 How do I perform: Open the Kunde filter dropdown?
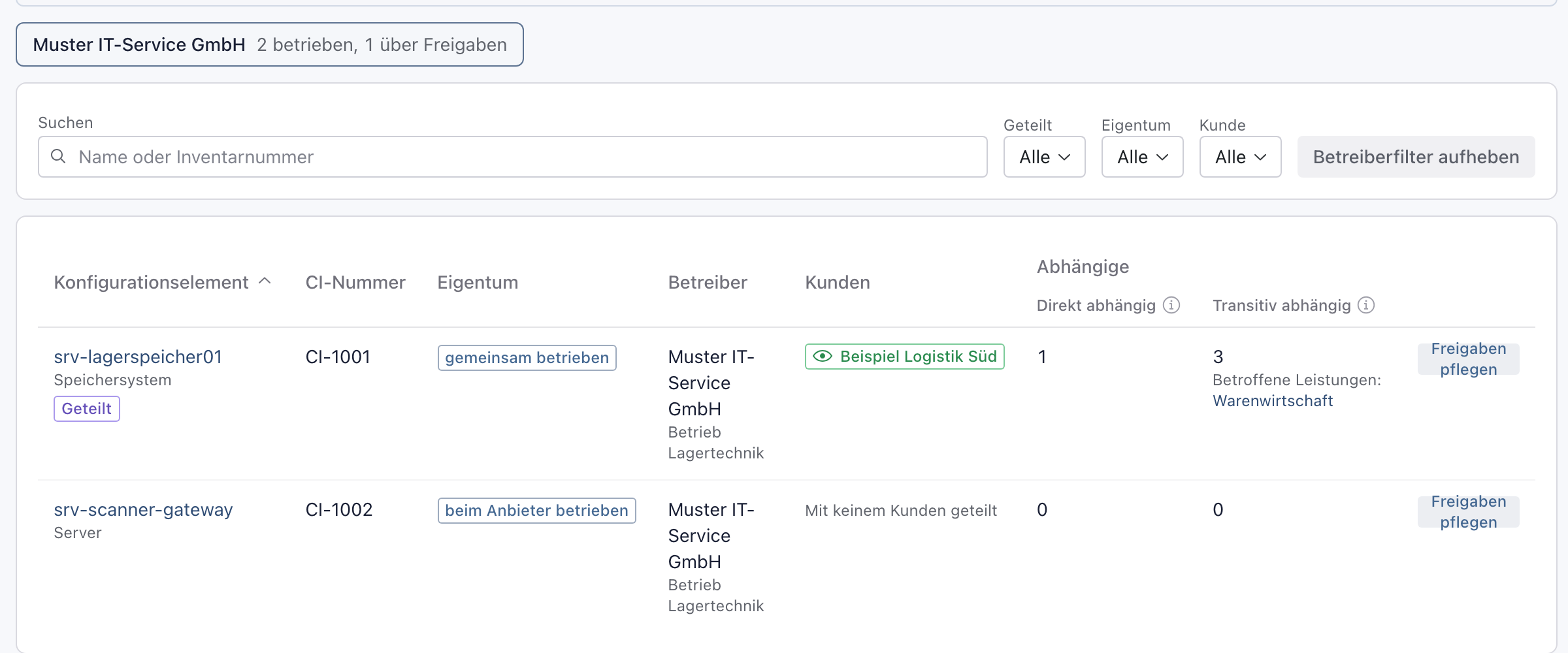tap(1240, 157)
